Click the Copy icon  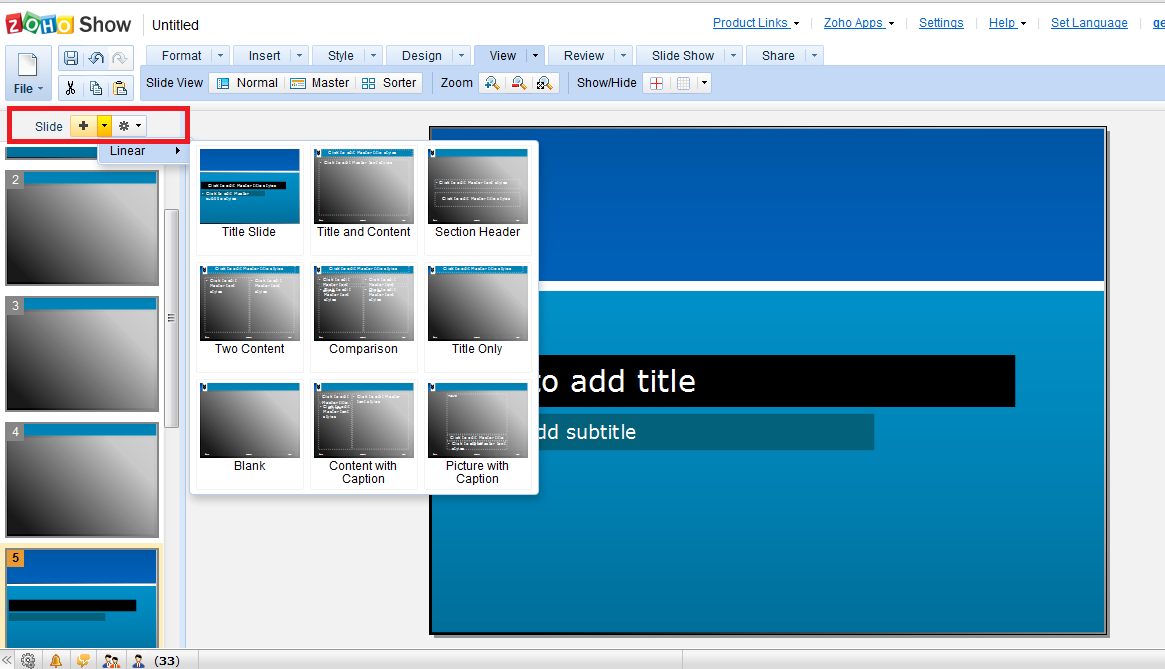coord(96,88)
